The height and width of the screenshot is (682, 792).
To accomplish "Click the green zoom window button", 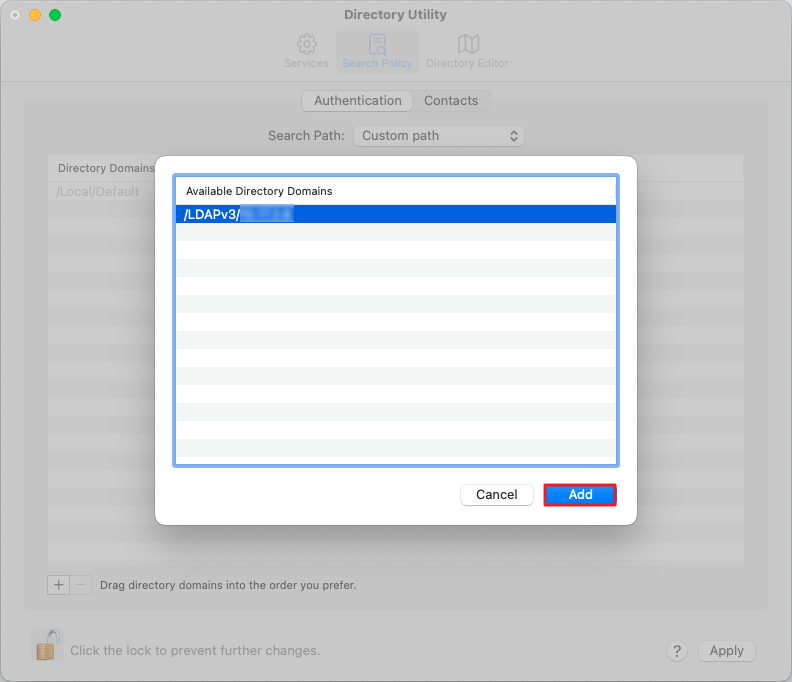I will coord(55,15).
